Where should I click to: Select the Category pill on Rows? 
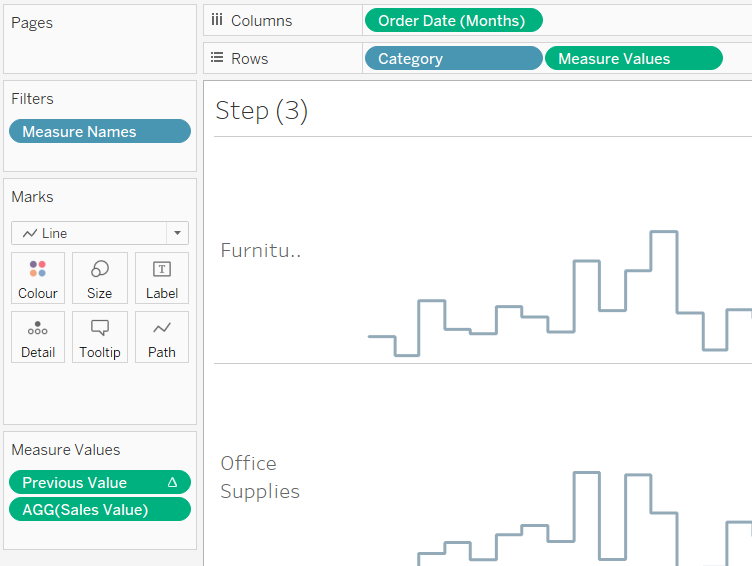pos(453,58)
